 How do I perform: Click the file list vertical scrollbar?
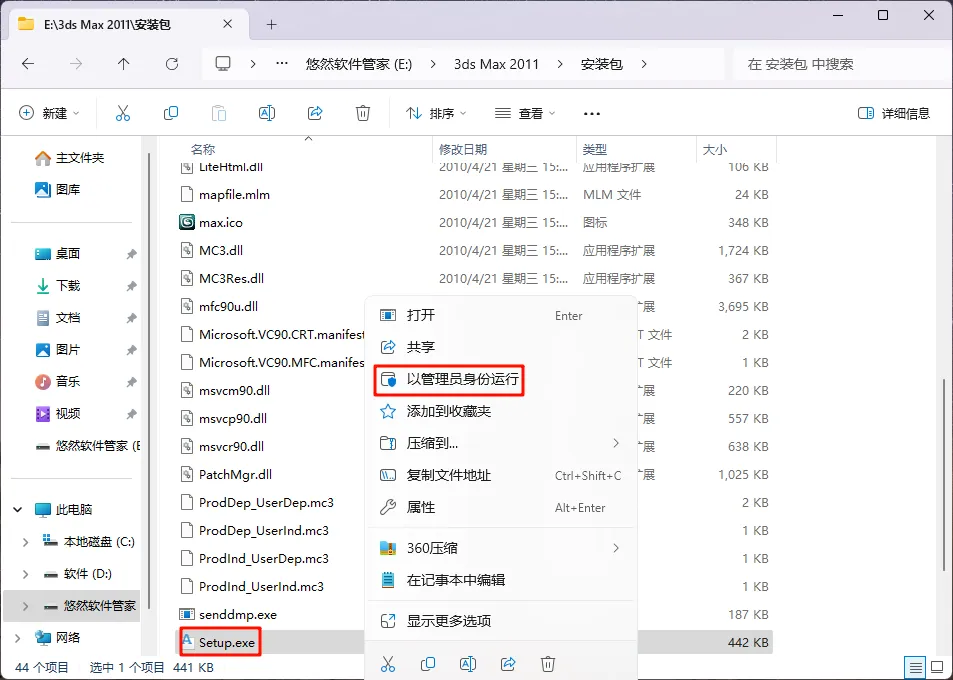[x=944, y=474]
